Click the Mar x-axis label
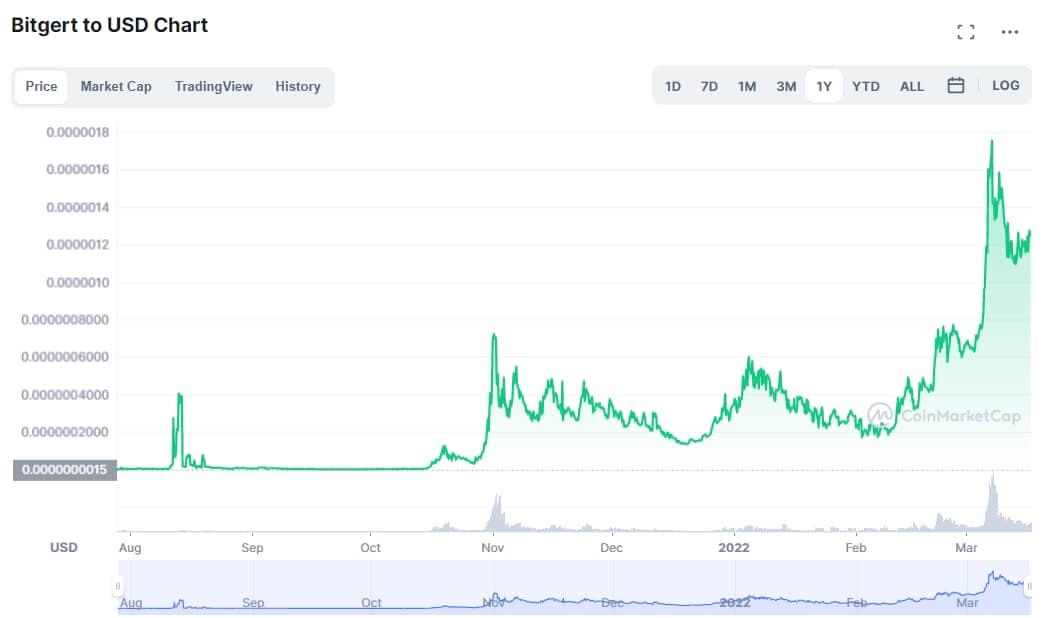The image size is (1047, 618). 966,548
